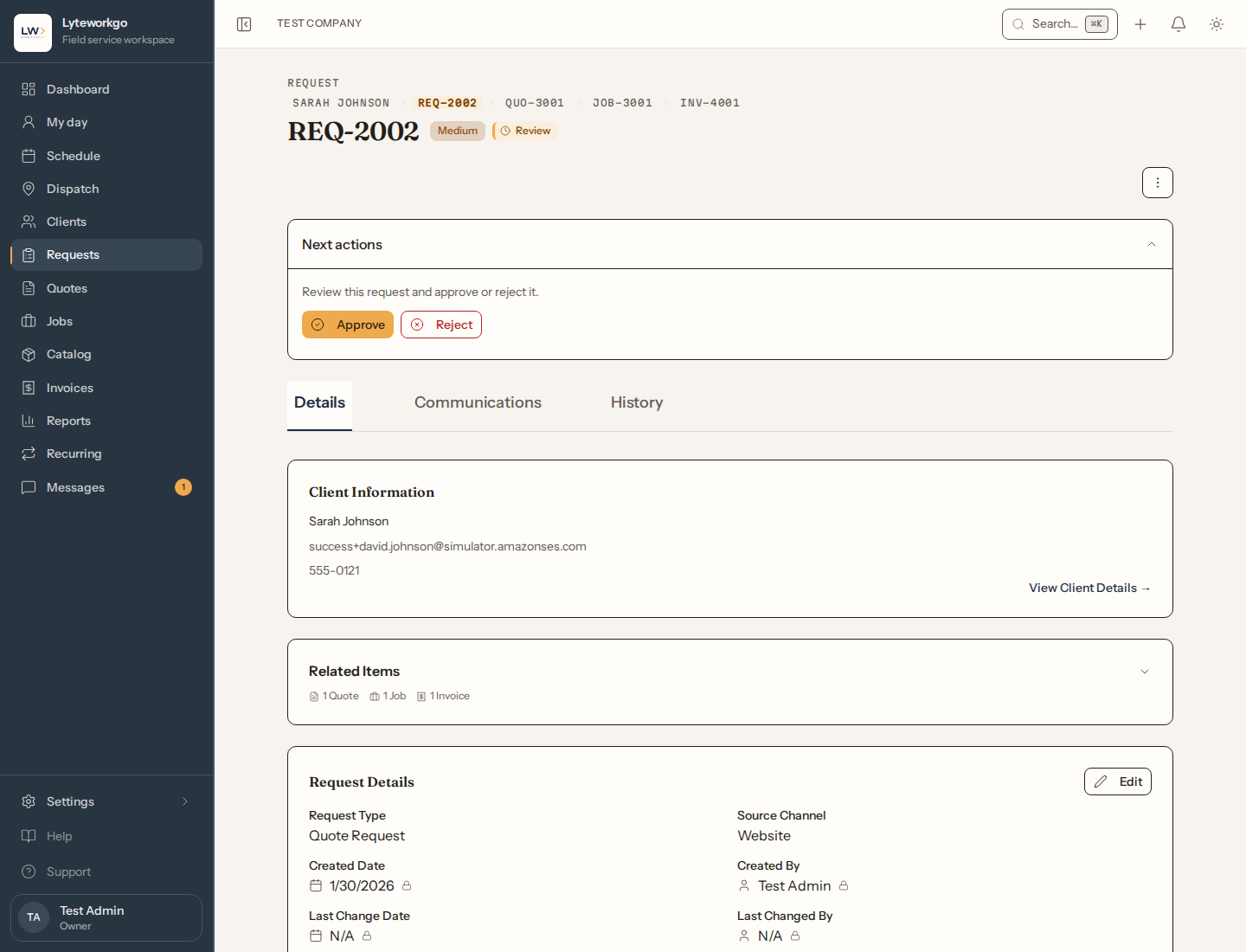
Task: Click the TA user avatar
Action: coord(34,917)
